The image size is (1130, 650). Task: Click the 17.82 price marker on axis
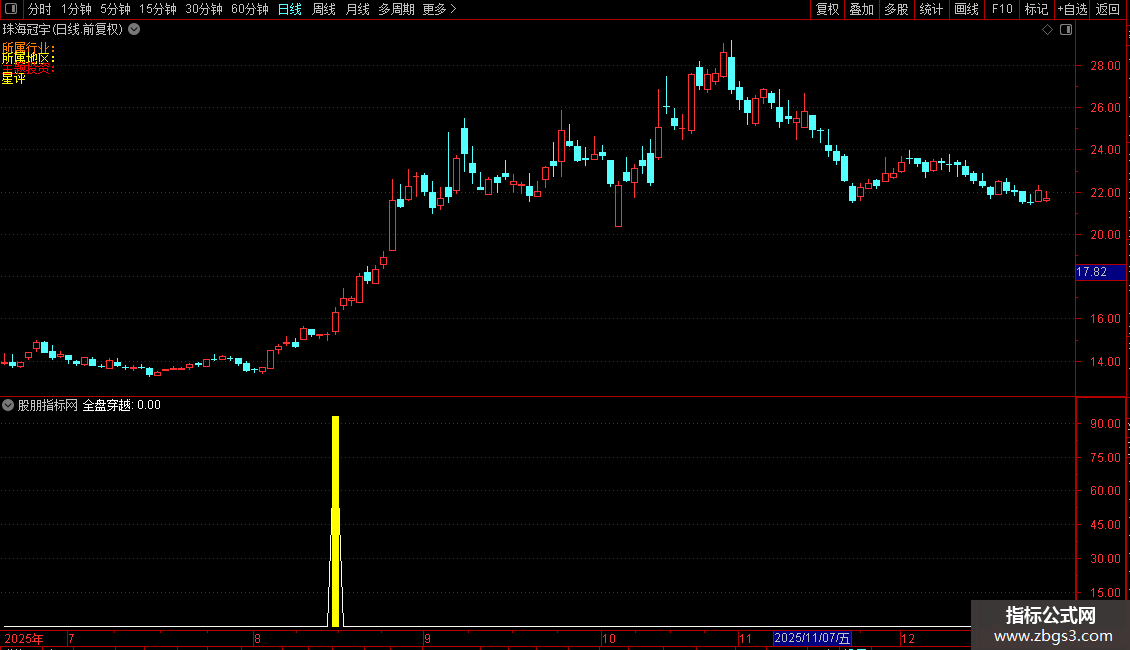point(1100,272)
